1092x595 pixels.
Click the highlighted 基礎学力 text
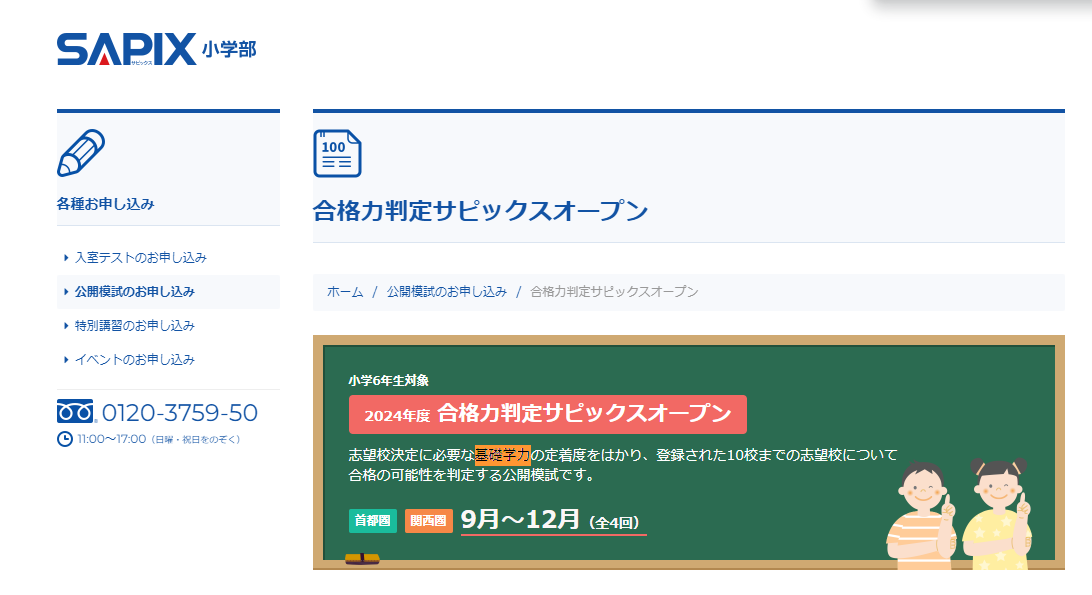tap(505, 454)
